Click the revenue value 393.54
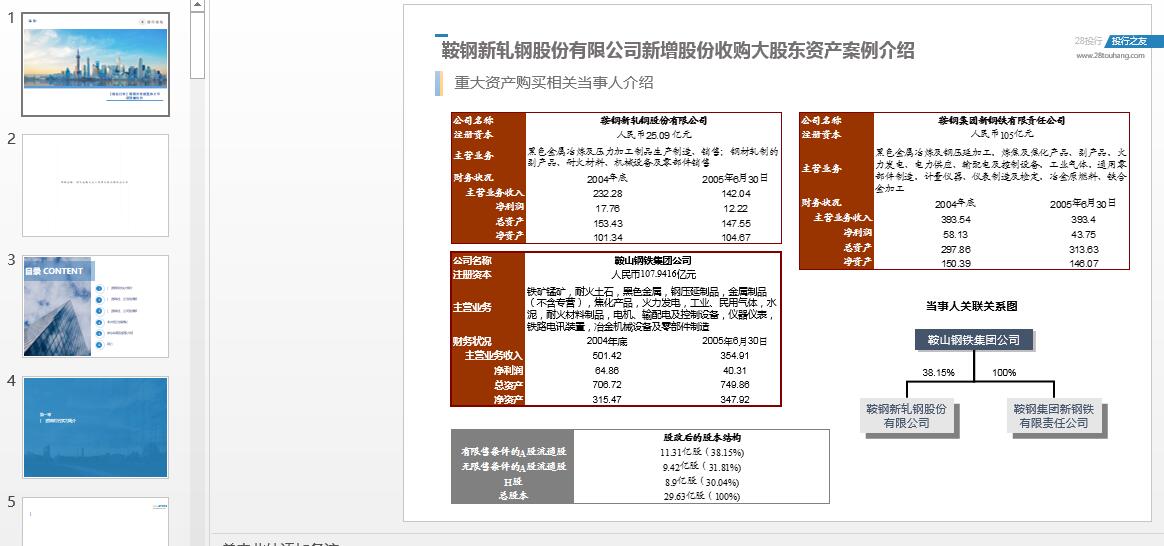Image resolution: width=1164 pixels, height=546 pixels. 955,220
